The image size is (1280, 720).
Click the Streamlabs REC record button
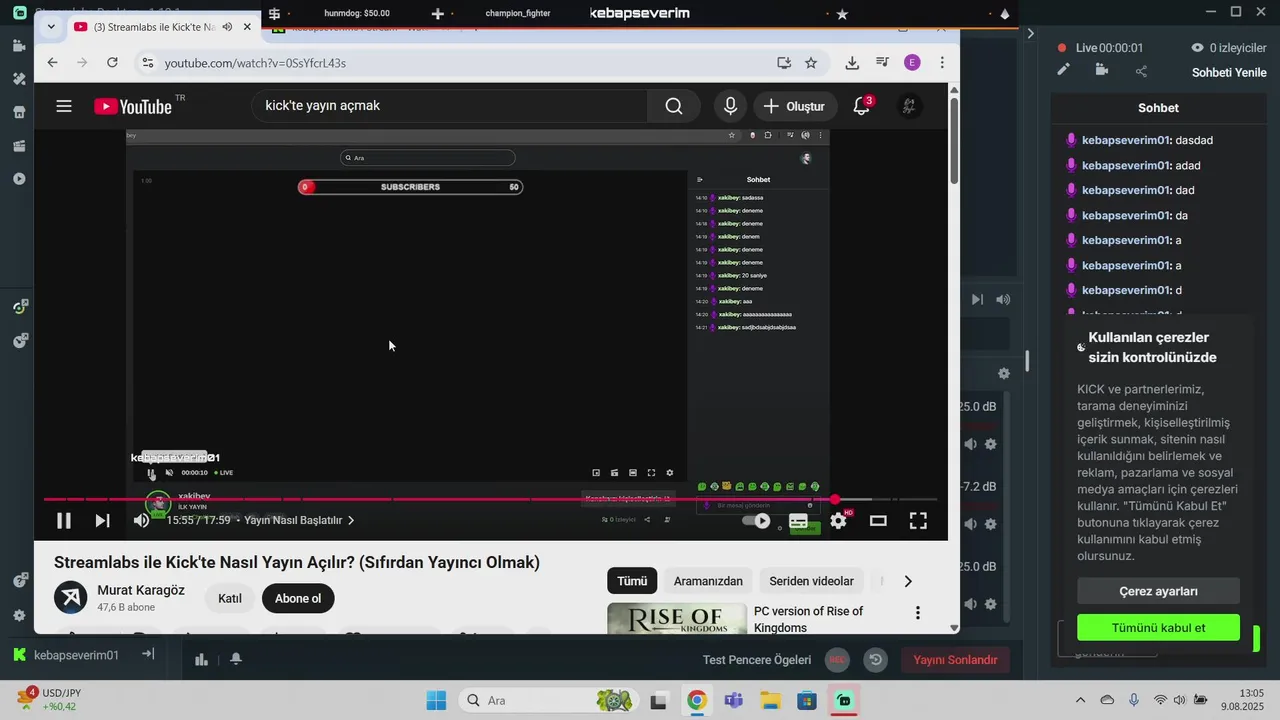tap(837, 660)
